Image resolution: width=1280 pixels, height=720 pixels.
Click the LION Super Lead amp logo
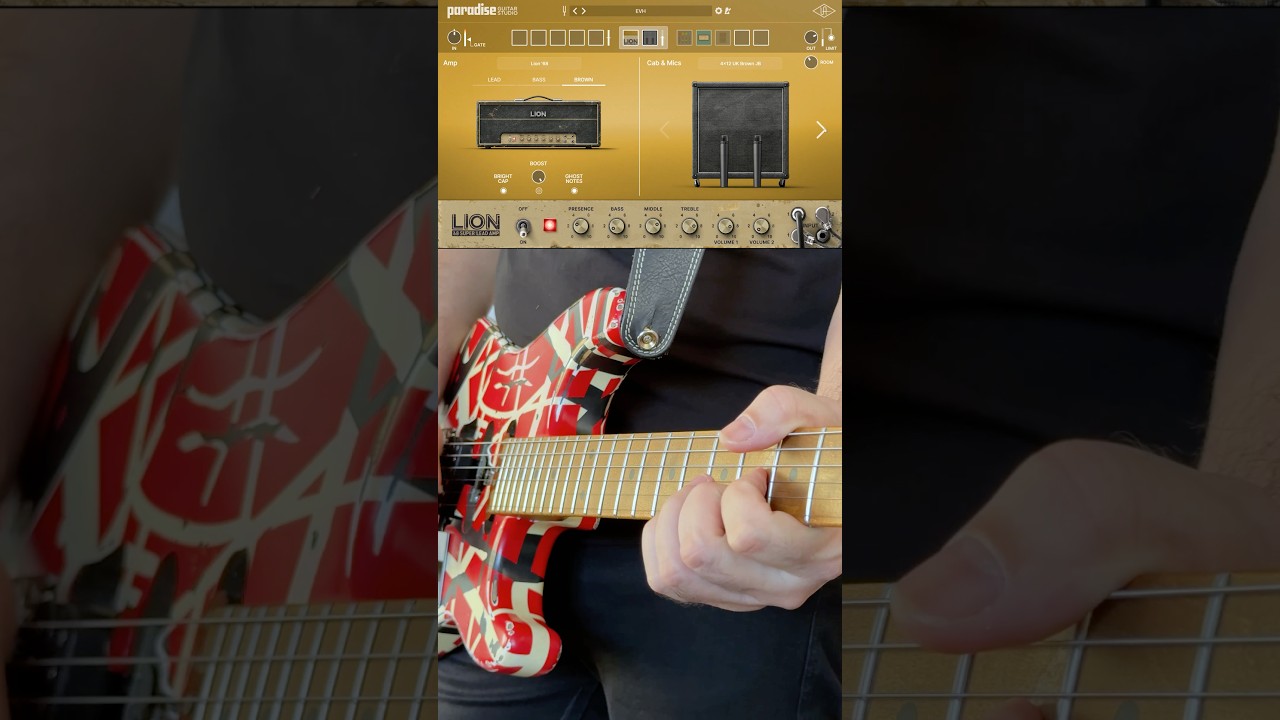pyautogui.click(x=476, y=224)
